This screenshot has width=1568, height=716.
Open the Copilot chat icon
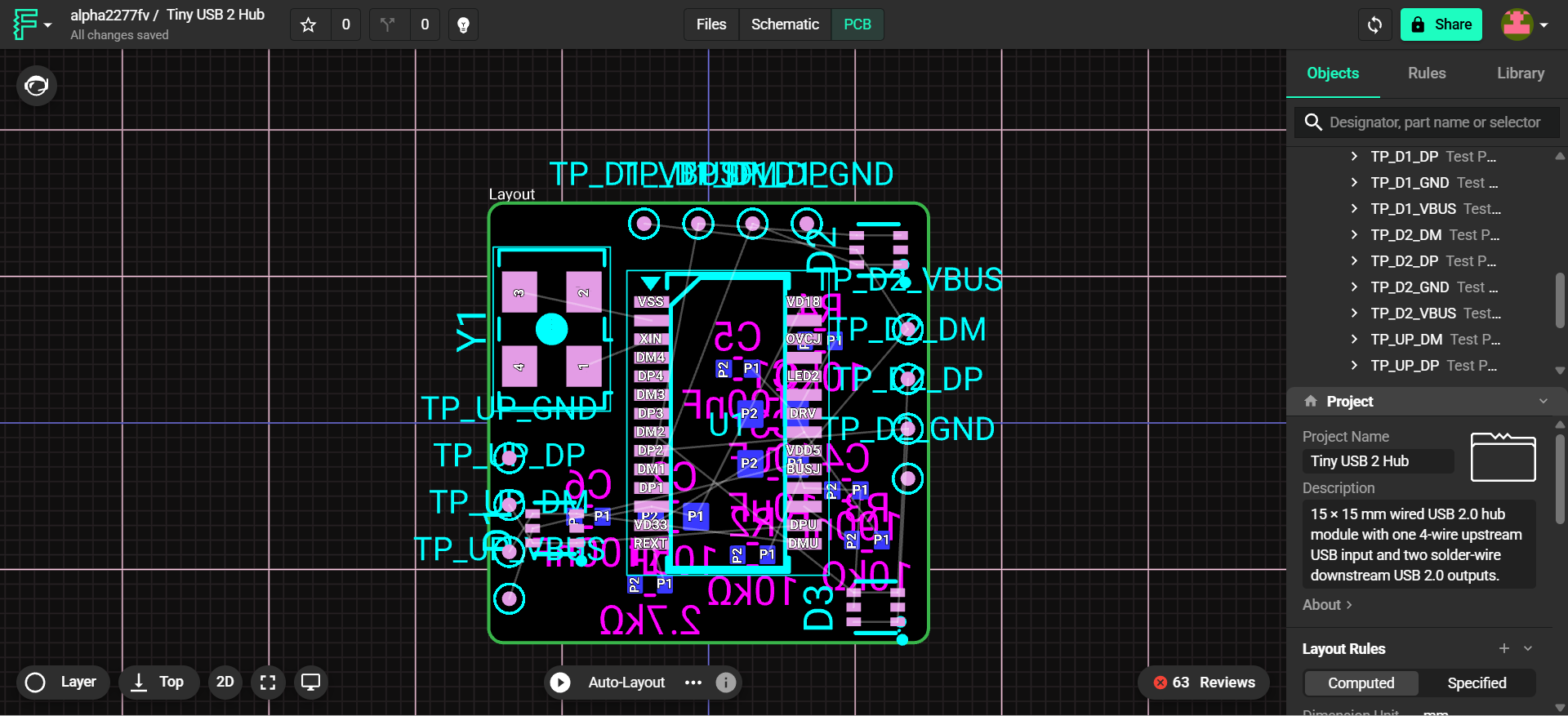point(37,85)
